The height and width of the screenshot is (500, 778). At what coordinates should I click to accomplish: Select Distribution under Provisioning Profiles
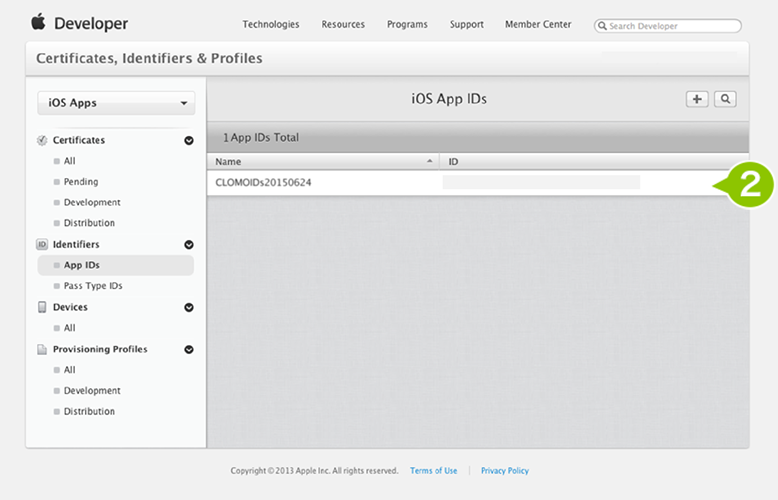point(89,412)
